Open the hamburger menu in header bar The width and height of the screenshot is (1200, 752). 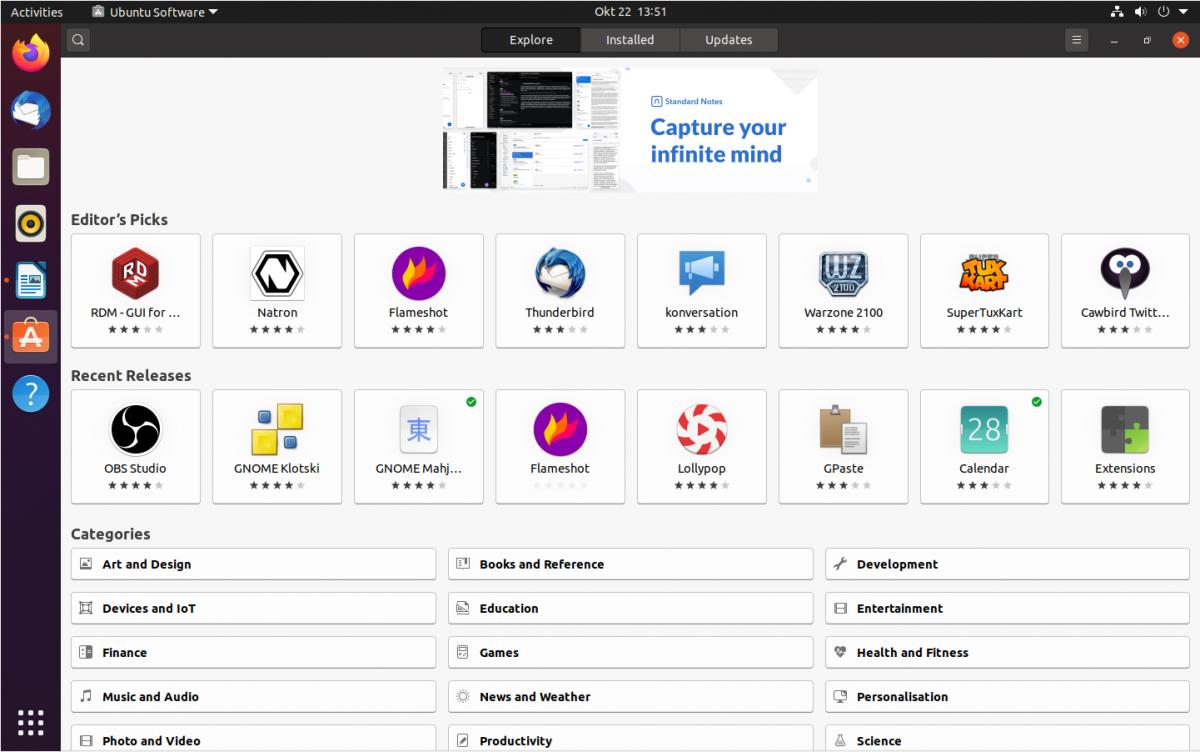pos(1076,40)
